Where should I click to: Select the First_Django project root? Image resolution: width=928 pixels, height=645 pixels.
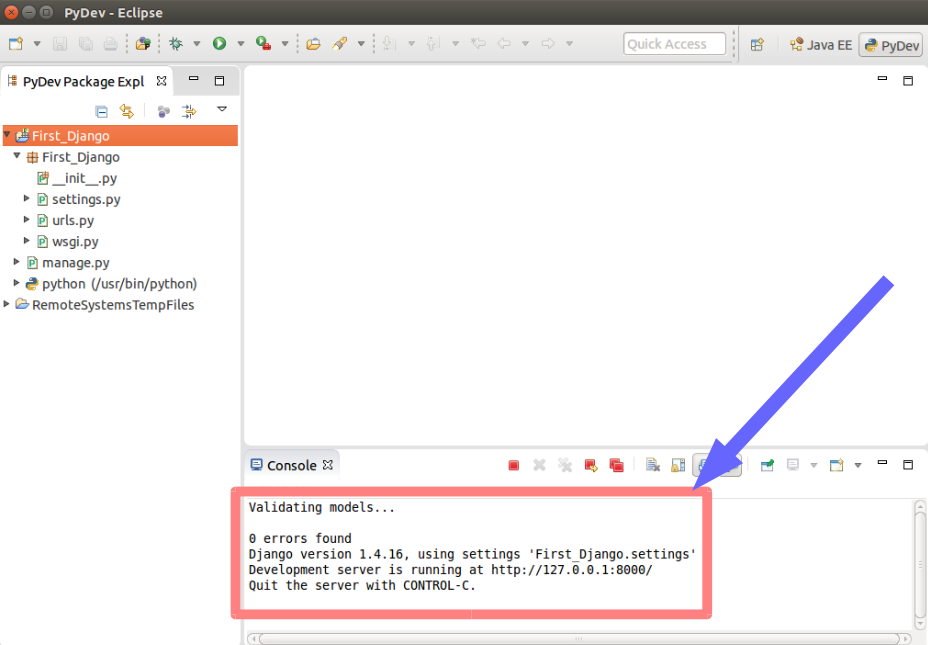coord(120,136)
